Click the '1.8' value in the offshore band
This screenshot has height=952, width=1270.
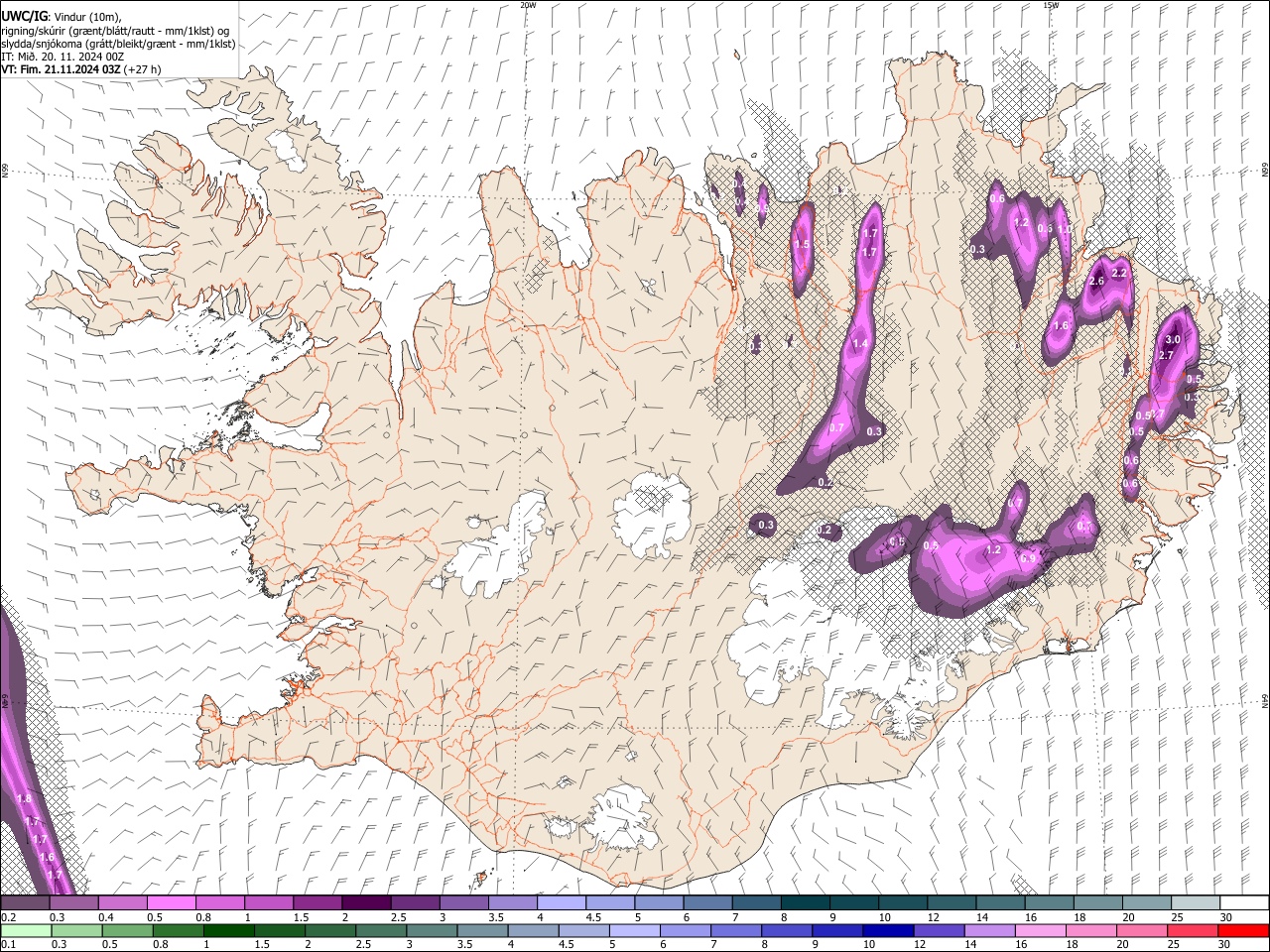click(25, 798)
